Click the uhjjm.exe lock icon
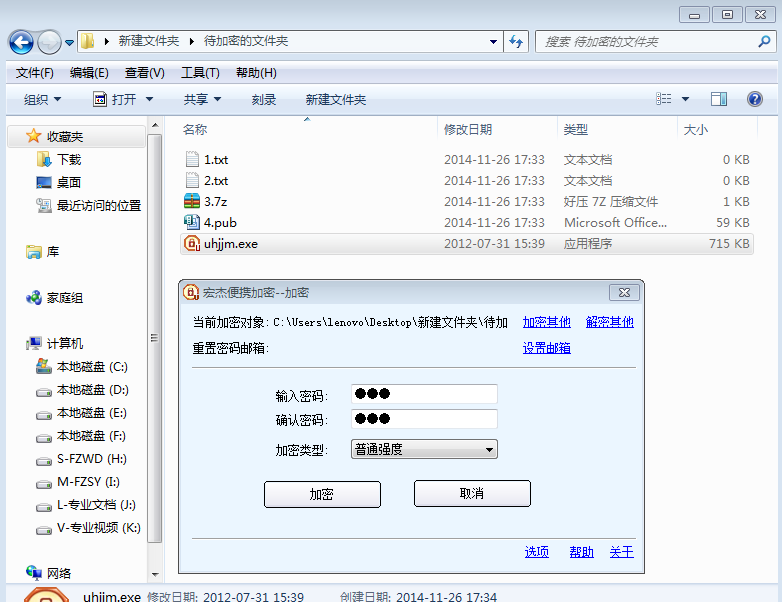This screenshot has height=602, width=782. [x=192, y=243]
